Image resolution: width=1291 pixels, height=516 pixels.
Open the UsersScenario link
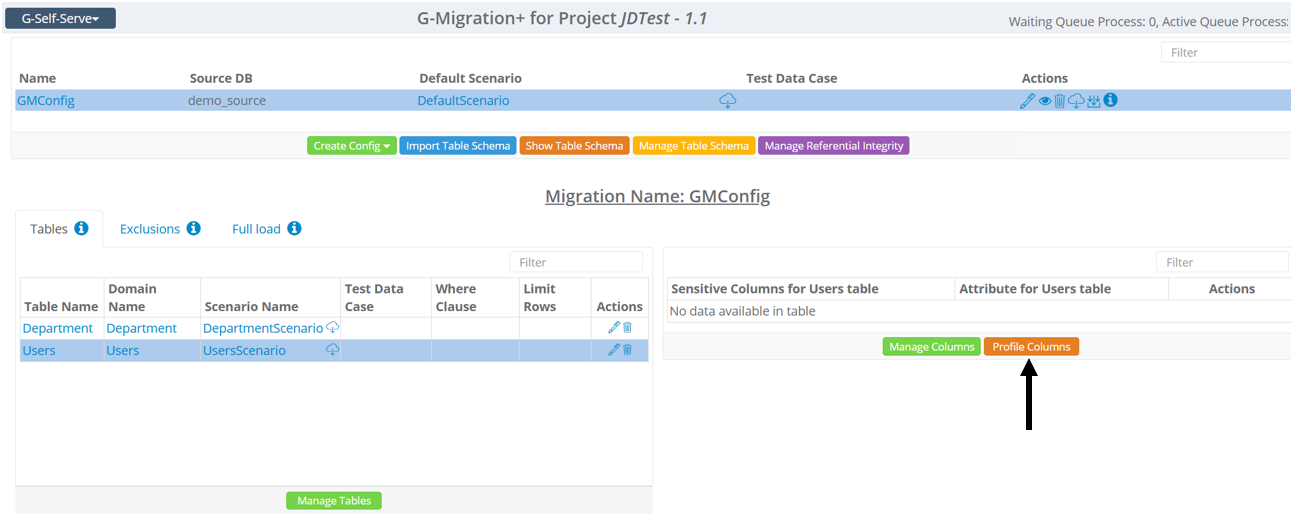[244, 350]
